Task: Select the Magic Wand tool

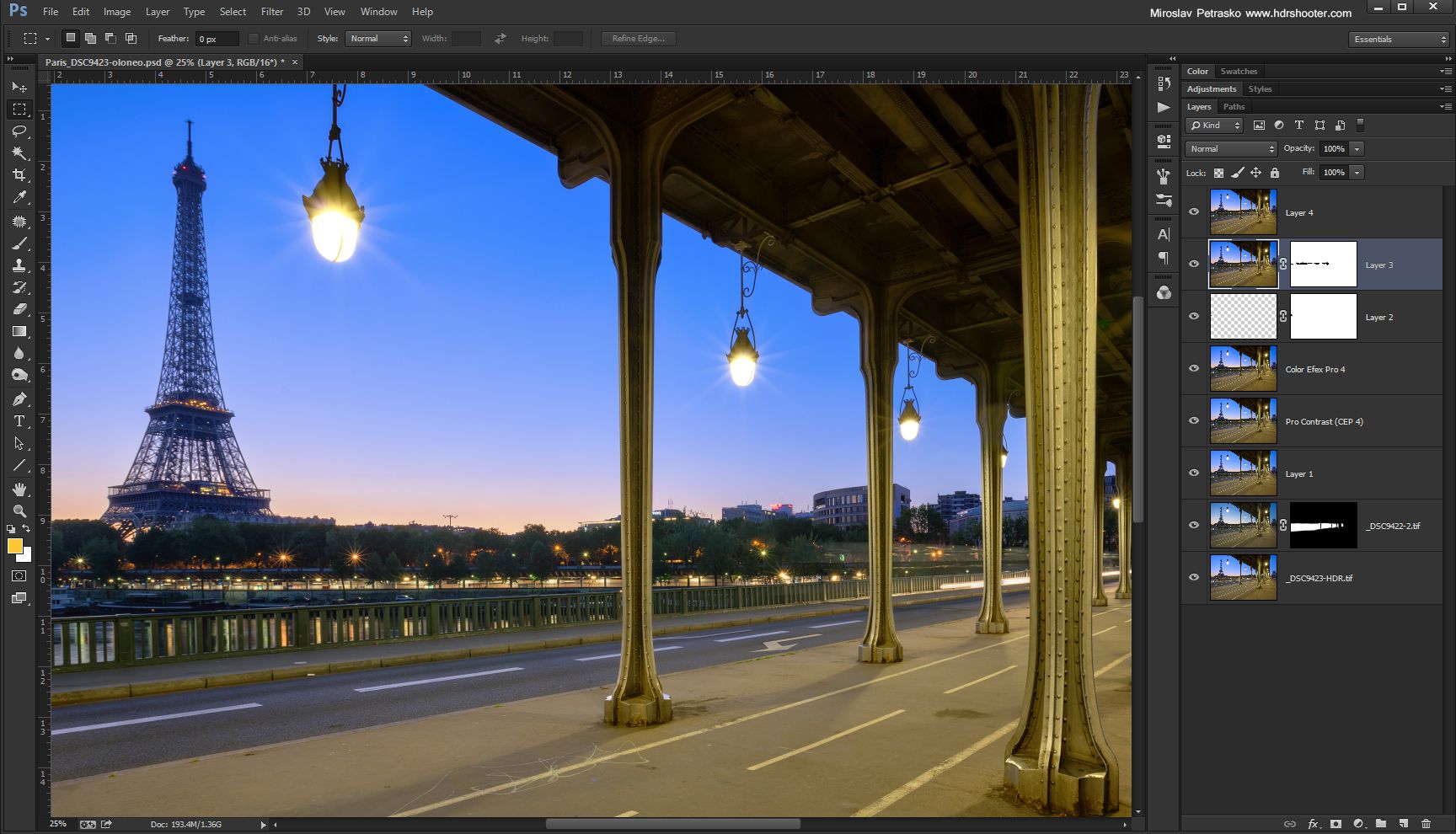Action: pyautogui.click(x=19, y=153)
